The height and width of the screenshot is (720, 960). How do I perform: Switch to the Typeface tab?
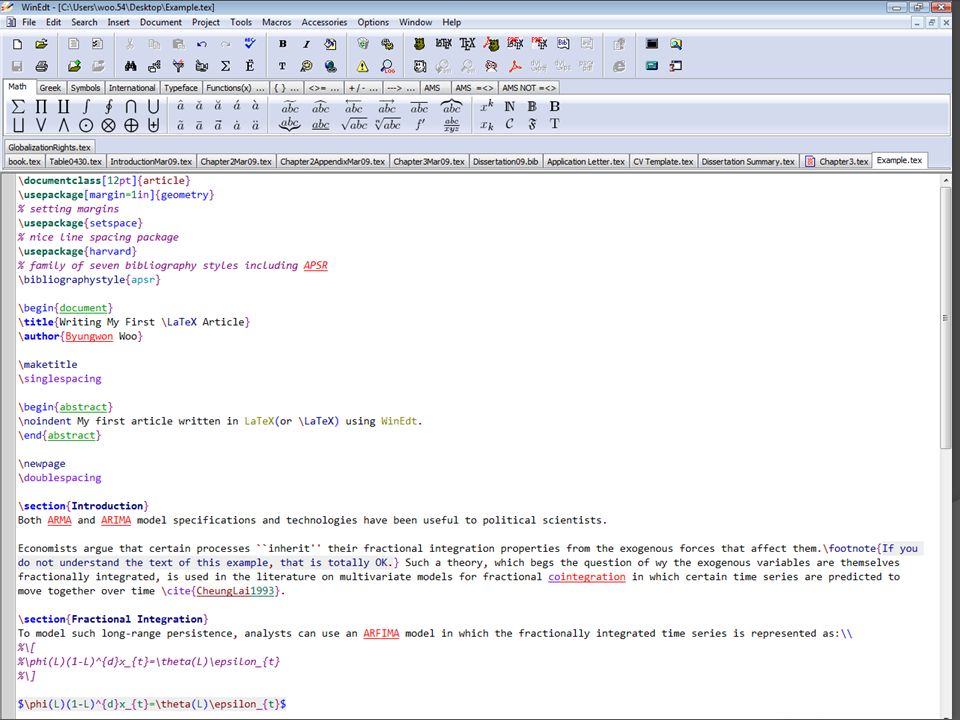(181, 88)
